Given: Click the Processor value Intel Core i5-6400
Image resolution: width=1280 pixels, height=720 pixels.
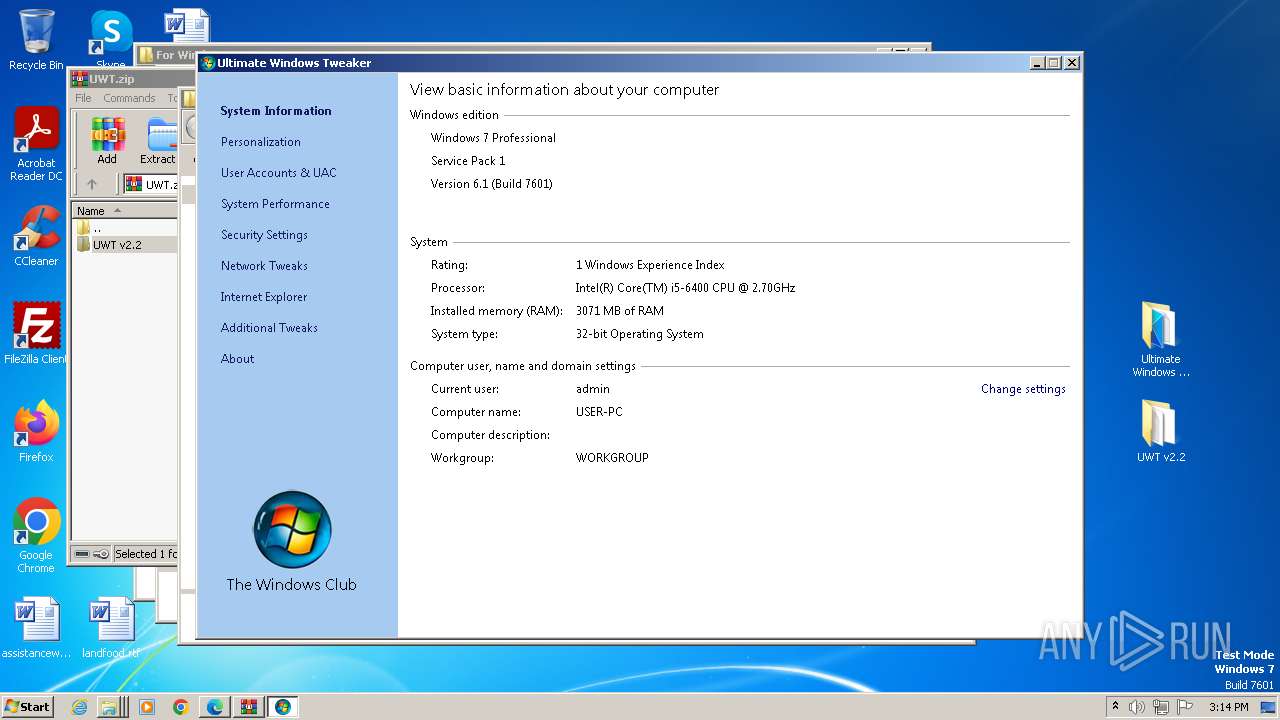Looking at the screenshot, I should pos(685,288).
